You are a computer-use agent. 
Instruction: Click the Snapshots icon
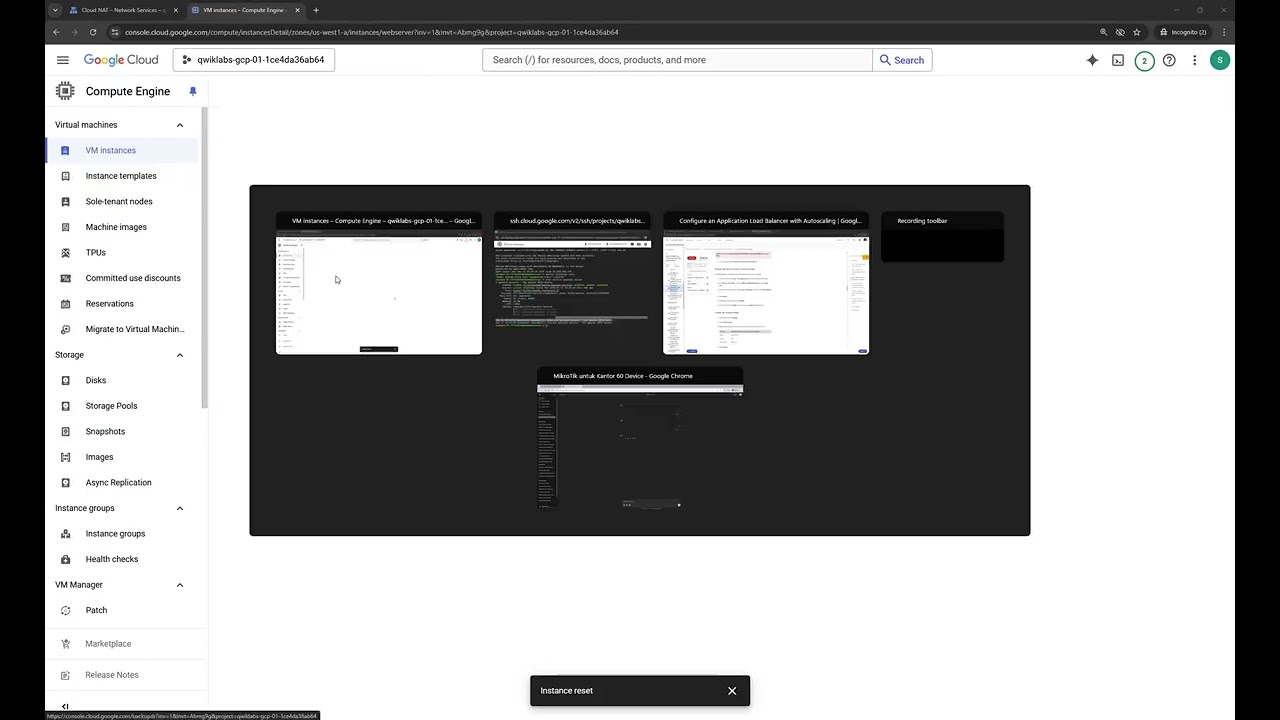[x=66, y=431]
